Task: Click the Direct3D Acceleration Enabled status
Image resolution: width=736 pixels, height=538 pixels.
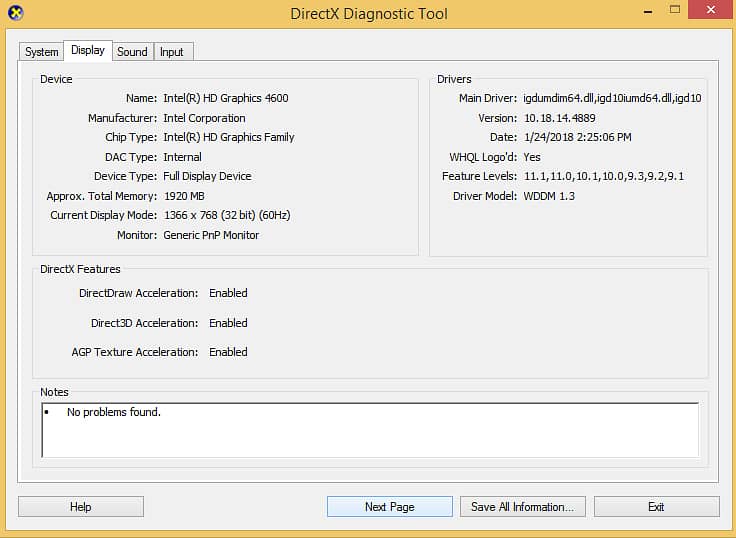Action: click(228, 323)
